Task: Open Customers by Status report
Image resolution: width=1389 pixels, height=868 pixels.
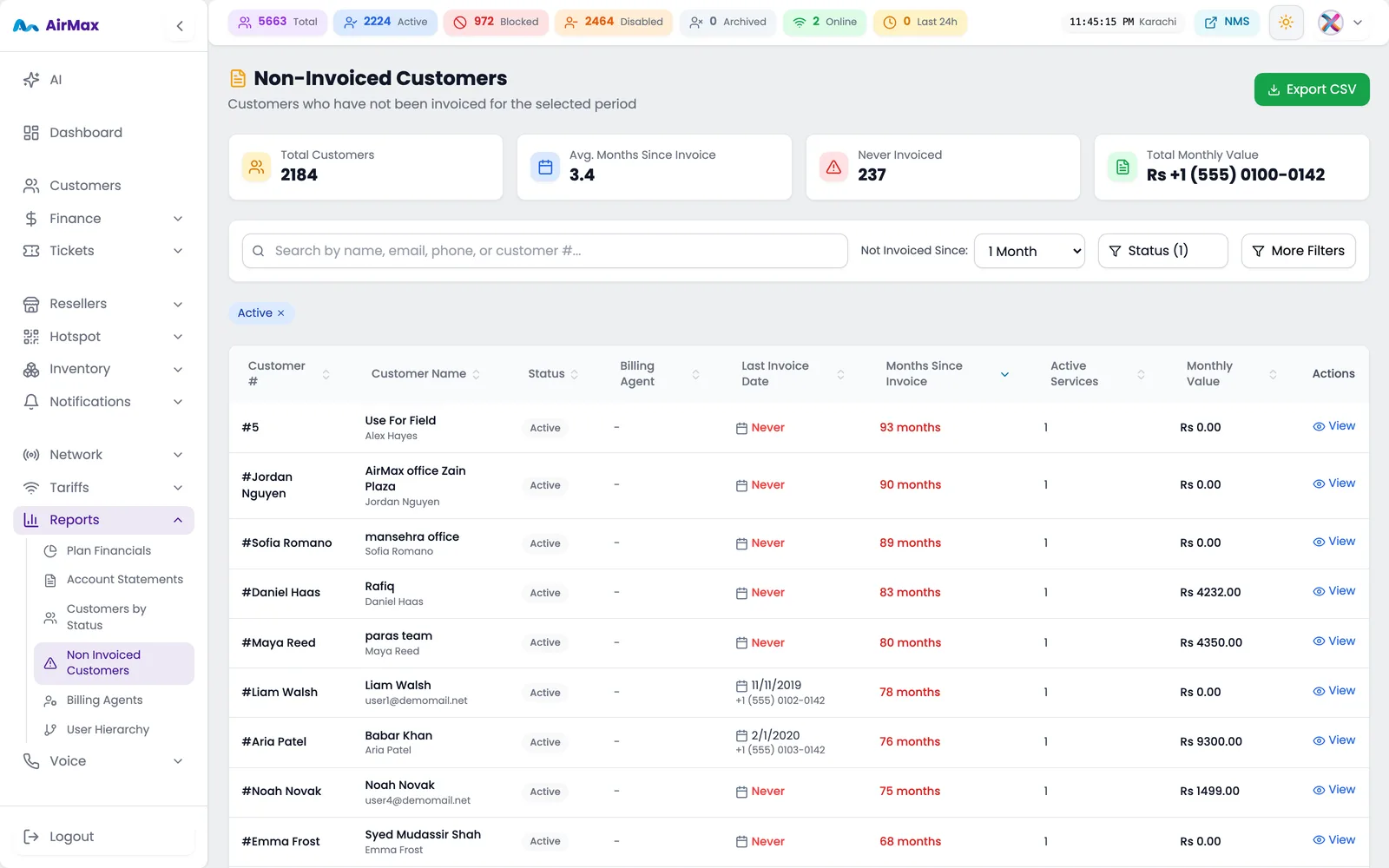Action: [x=114, y=617]
